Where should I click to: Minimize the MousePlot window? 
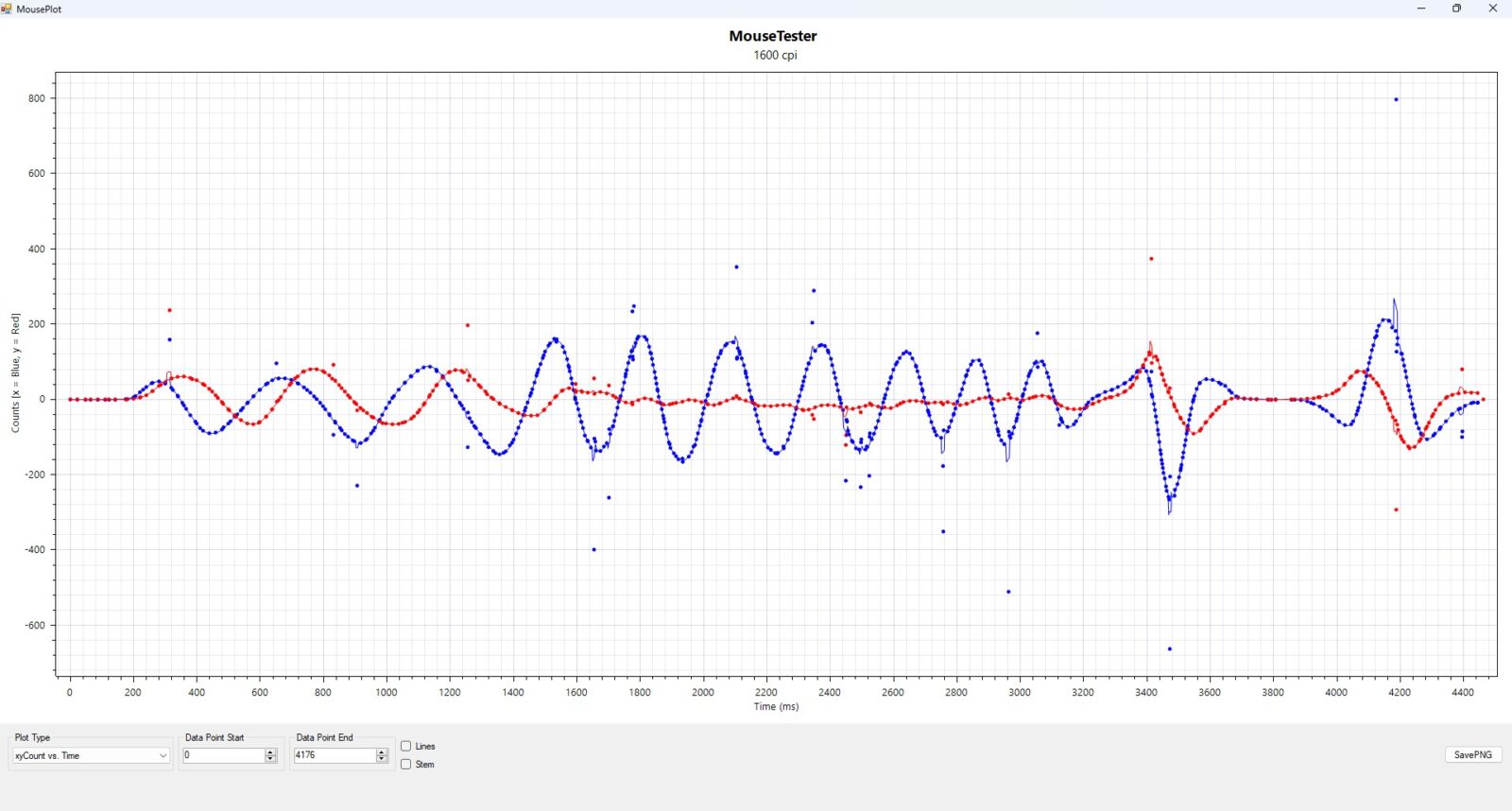(1420, 9)
